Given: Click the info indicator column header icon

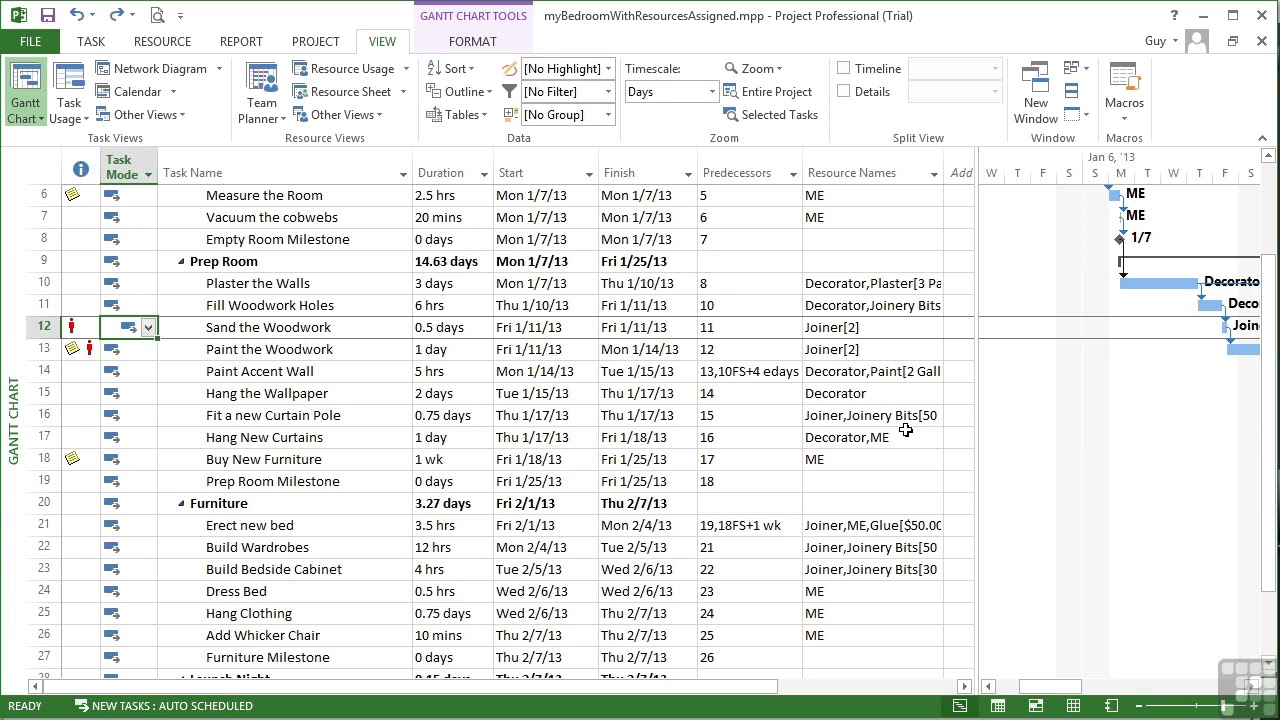Looking at the screenshot, I should click(x=81, y=169).
